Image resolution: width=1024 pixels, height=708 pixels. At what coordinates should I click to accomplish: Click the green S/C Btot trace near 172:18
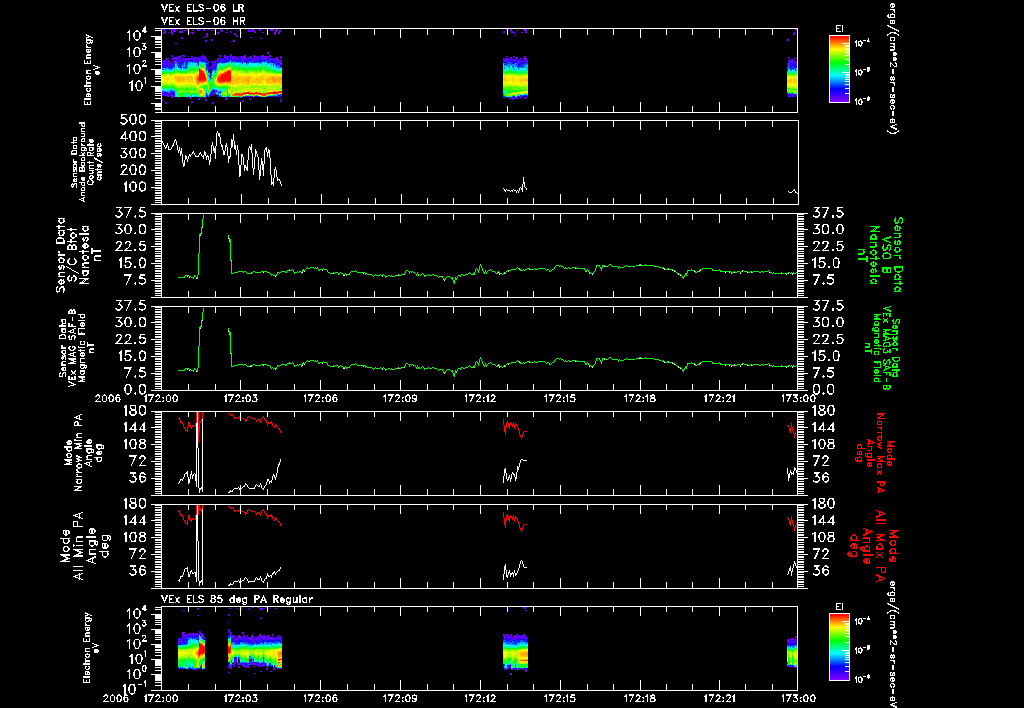(640, 265)
